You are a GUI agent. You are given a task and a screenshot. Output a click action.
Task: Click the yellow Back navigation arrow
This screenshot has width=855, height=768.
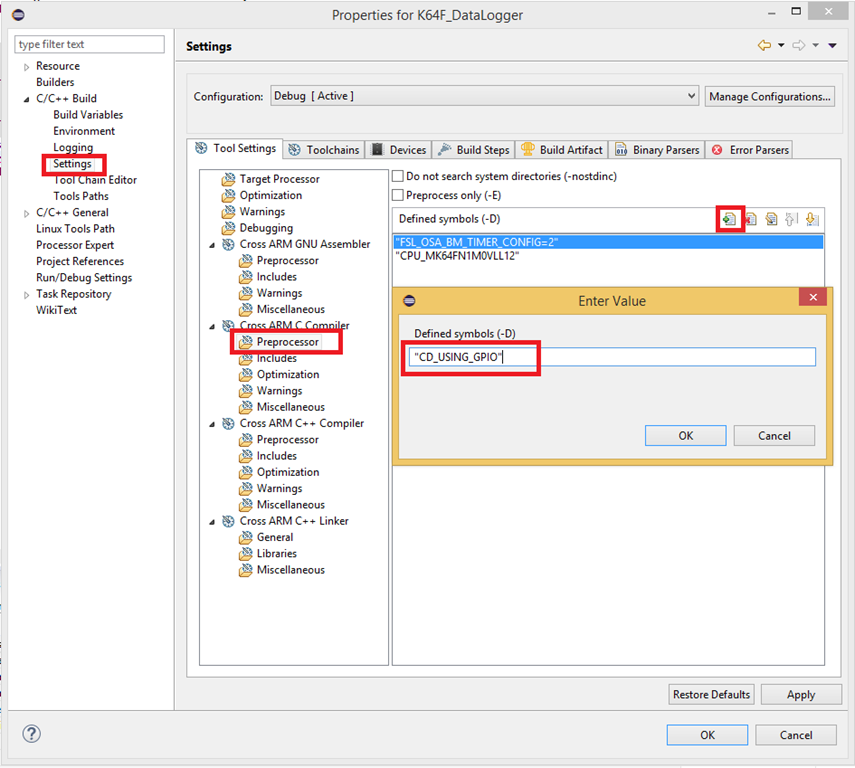pyautogui.click(x=765, y=46)
